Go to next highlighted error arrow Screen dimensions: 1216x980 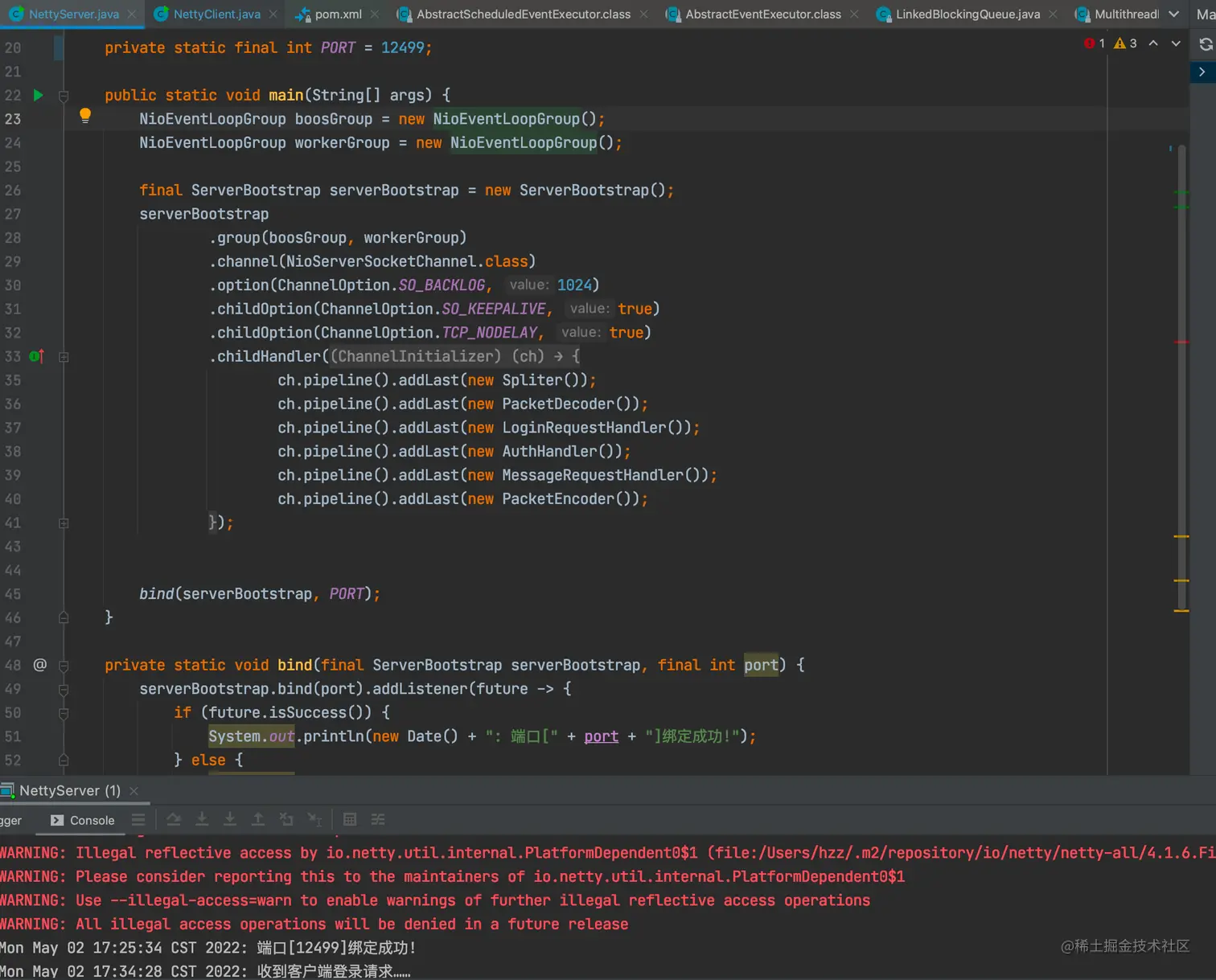[x=1176, y=43]
